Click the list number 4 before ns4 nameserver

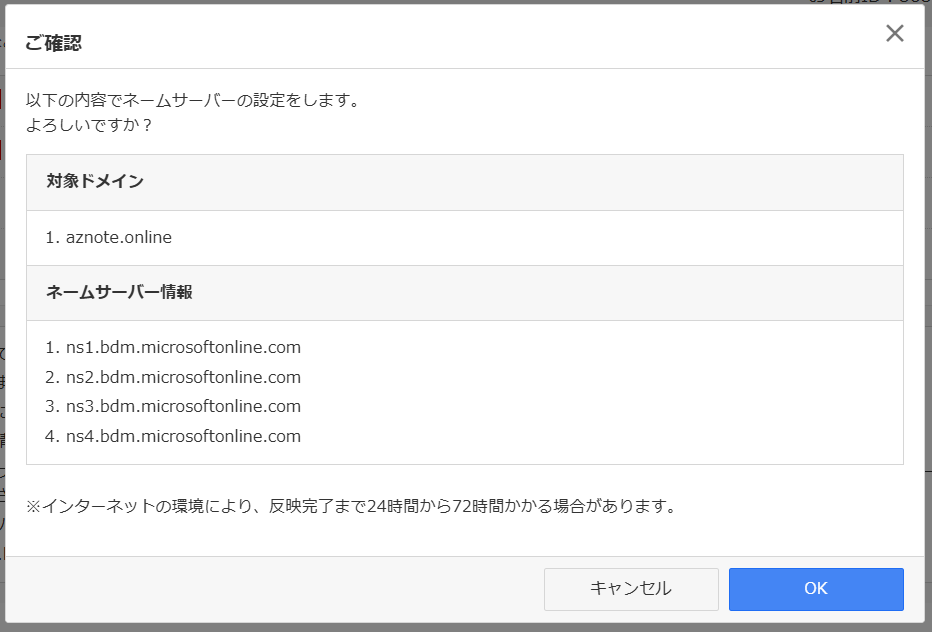[53, 436]
